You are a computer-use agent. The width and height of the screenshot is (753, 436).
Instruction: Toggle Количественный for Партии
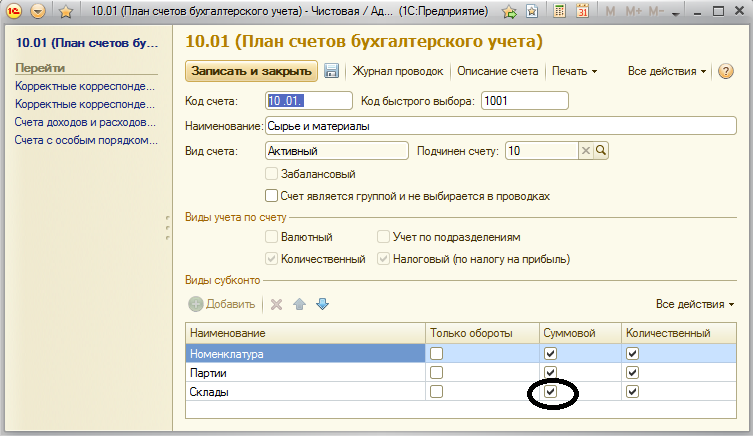point(632,373)
